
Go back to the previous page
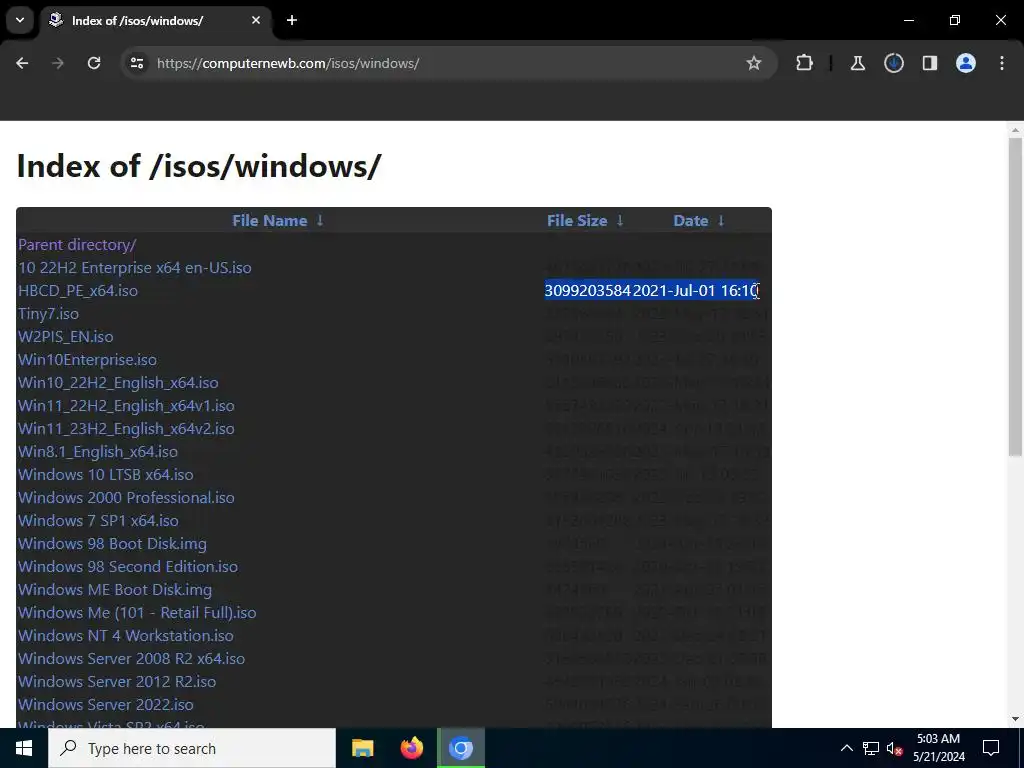click(22, 63)
